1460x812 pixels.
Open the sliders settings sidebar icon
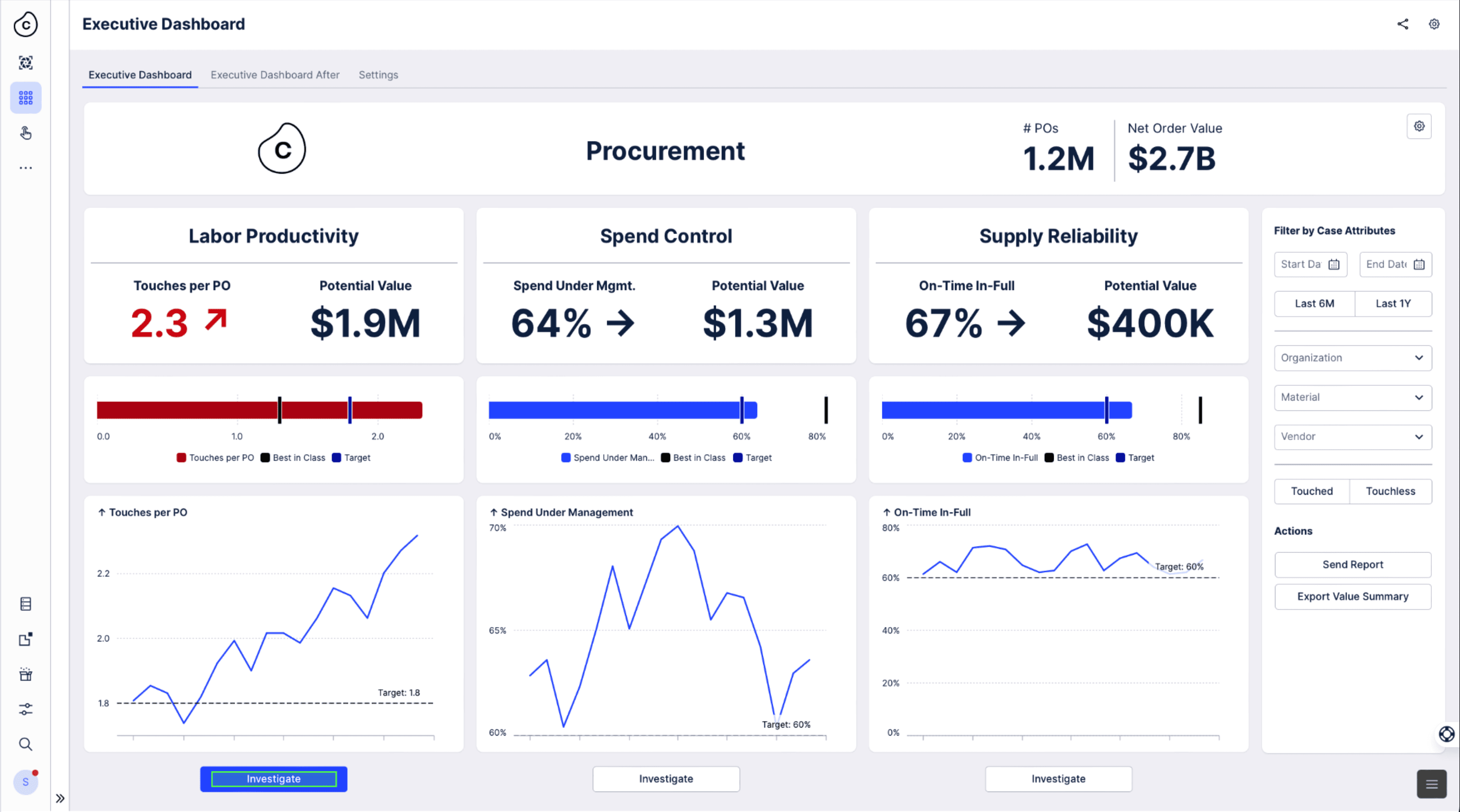coord(25,709)
